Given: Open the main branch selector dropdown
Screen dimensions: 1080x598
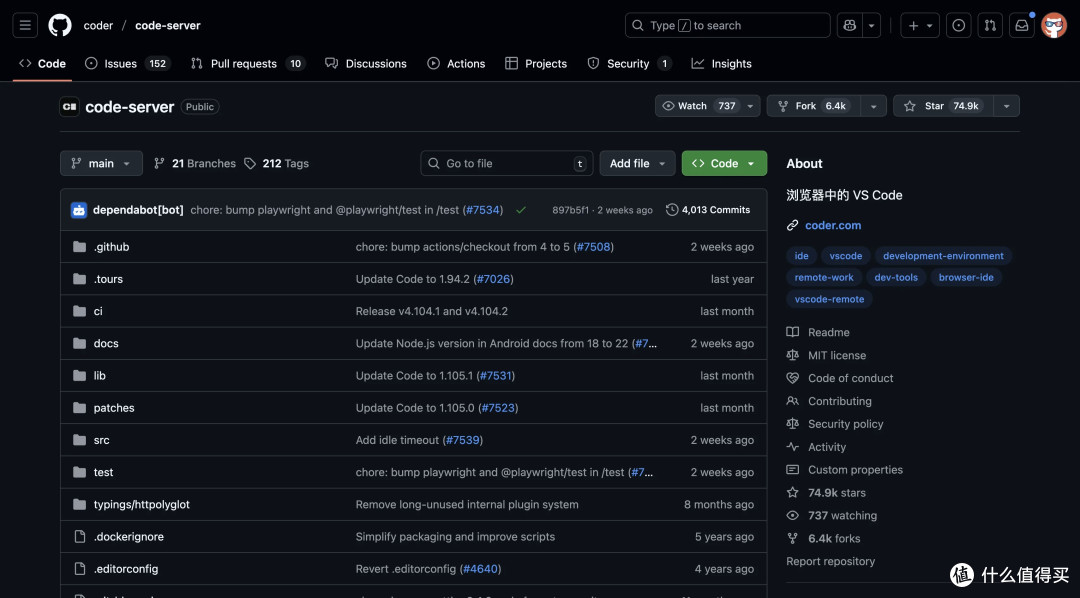Looking at the screenshot, I should click(x=101, y=163).
